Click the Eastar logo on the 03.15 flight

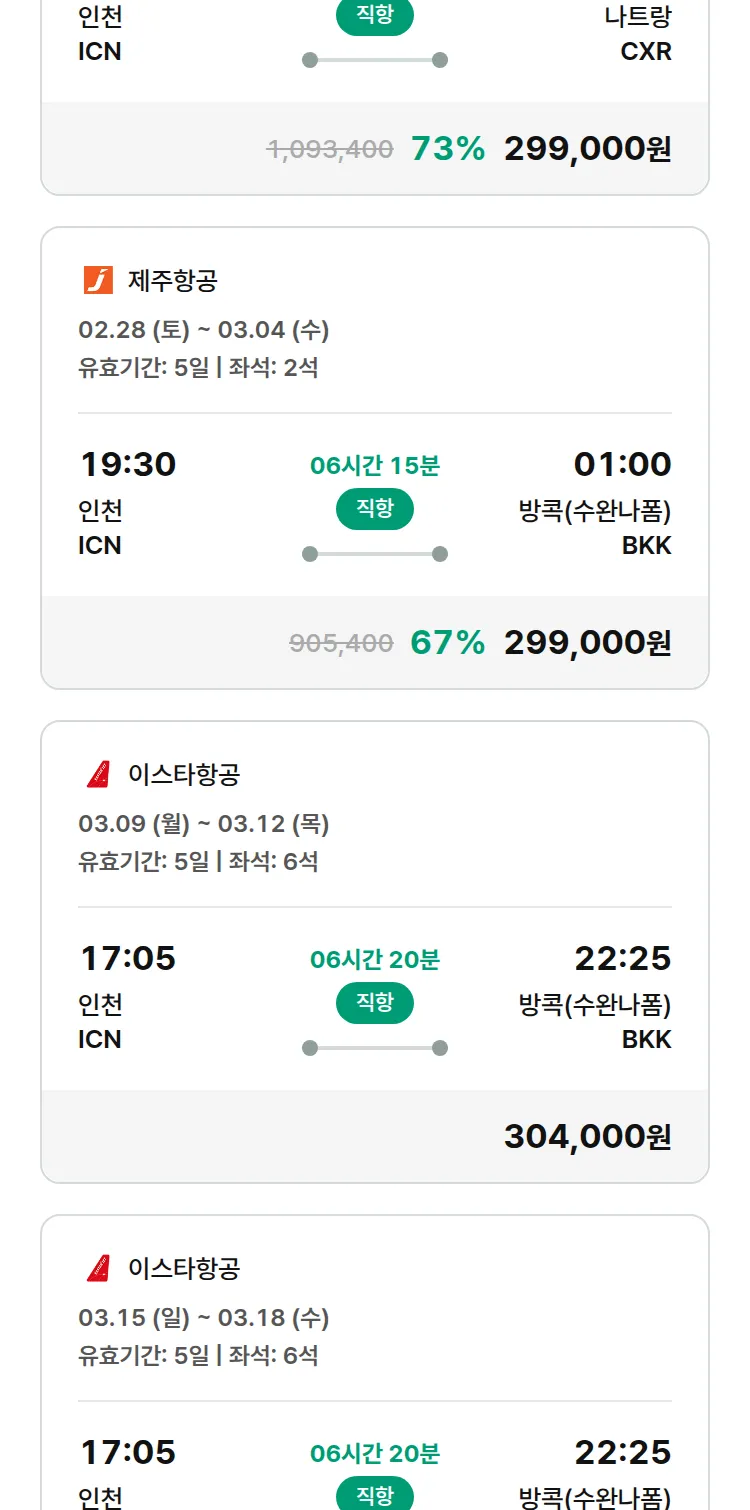point(98,1268)
